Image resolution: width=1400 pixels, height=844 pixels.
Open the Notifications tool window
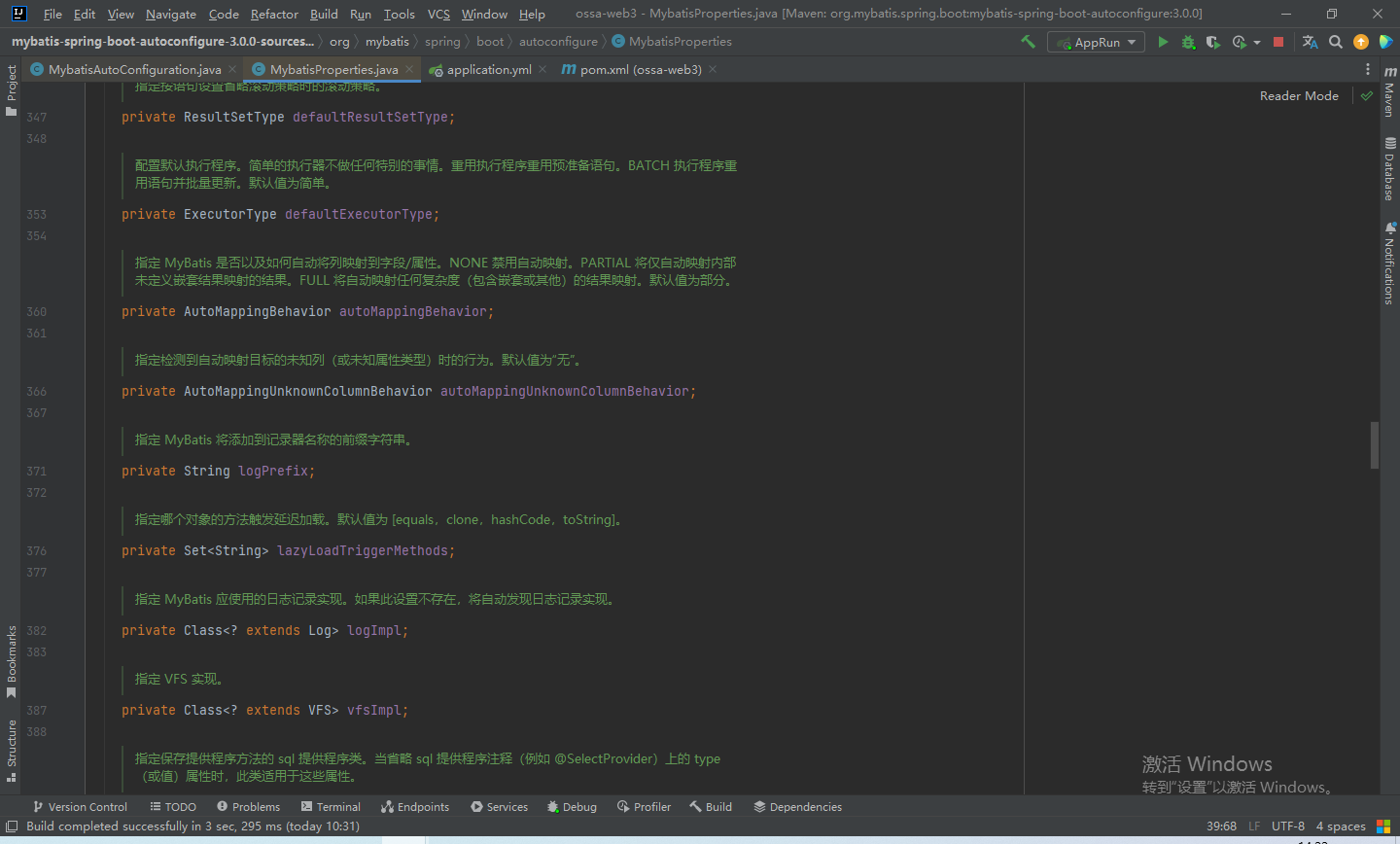[1389, 263]
